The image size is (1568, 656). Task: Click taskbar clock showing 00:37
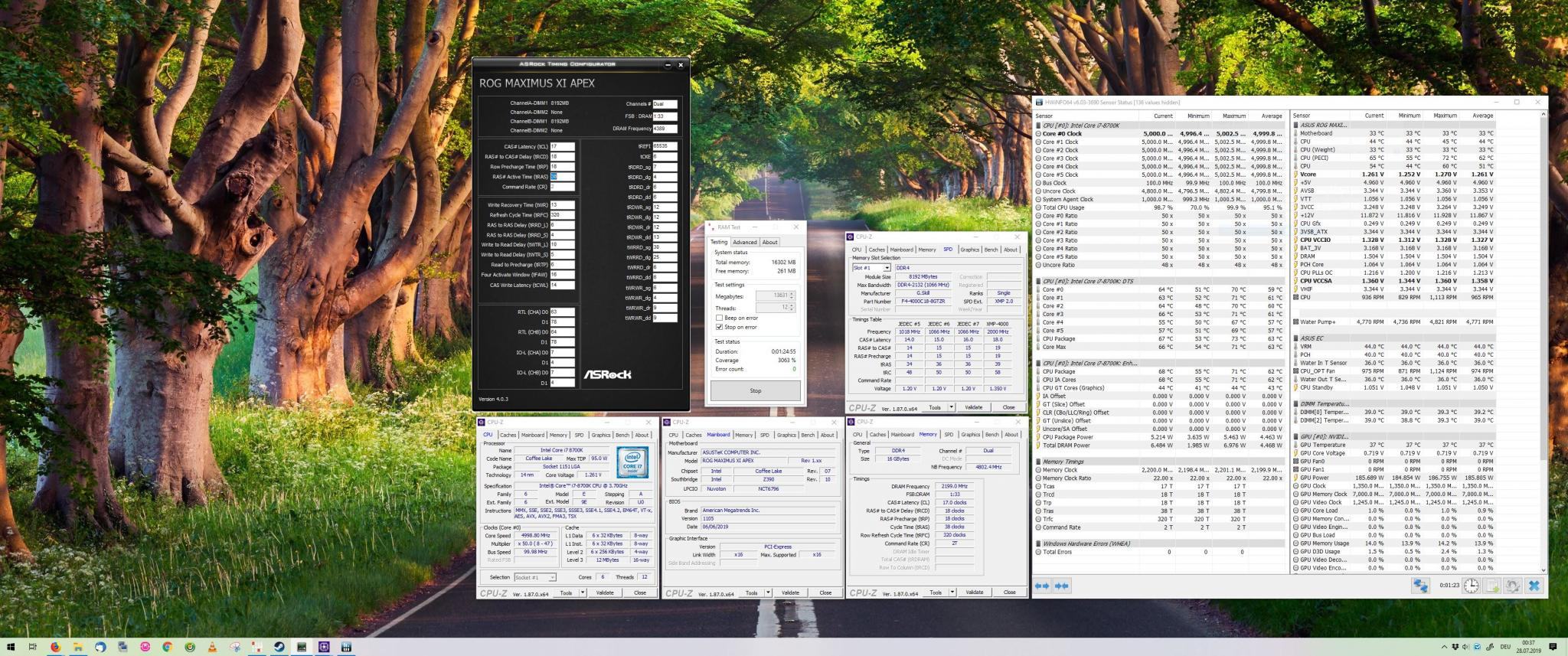click(x=1528, y=648)
